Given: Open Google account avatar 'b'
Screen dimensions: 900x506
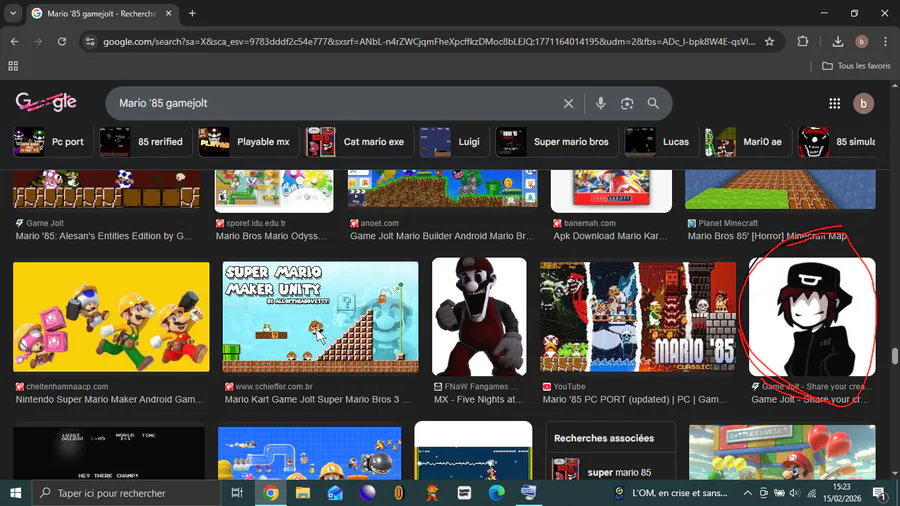Looking at the screenshot, I should tap(863, 103).
